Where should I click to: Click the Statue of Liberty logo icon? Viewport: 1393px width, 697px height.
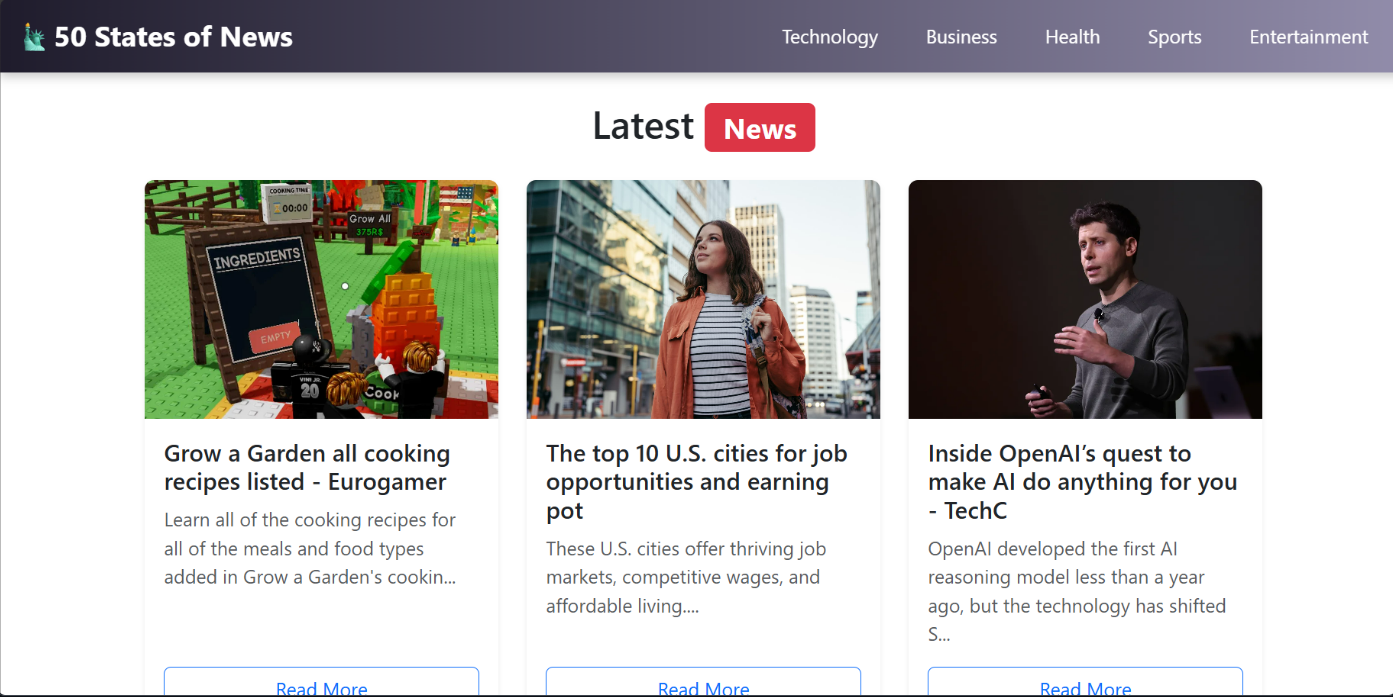(34, 37)
